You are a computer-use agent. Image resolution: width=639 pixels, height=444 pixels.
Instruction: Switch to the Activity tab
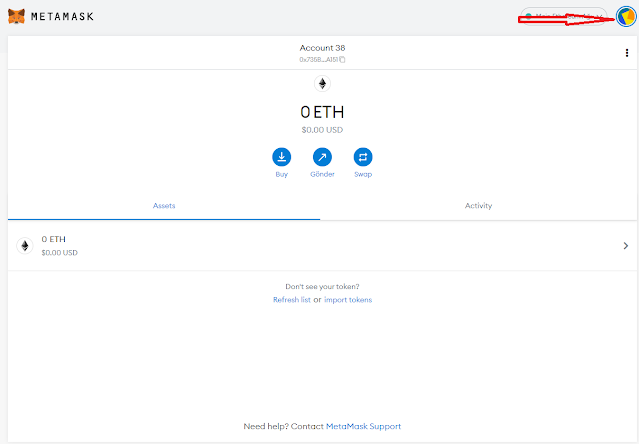[x=478, y=206]
